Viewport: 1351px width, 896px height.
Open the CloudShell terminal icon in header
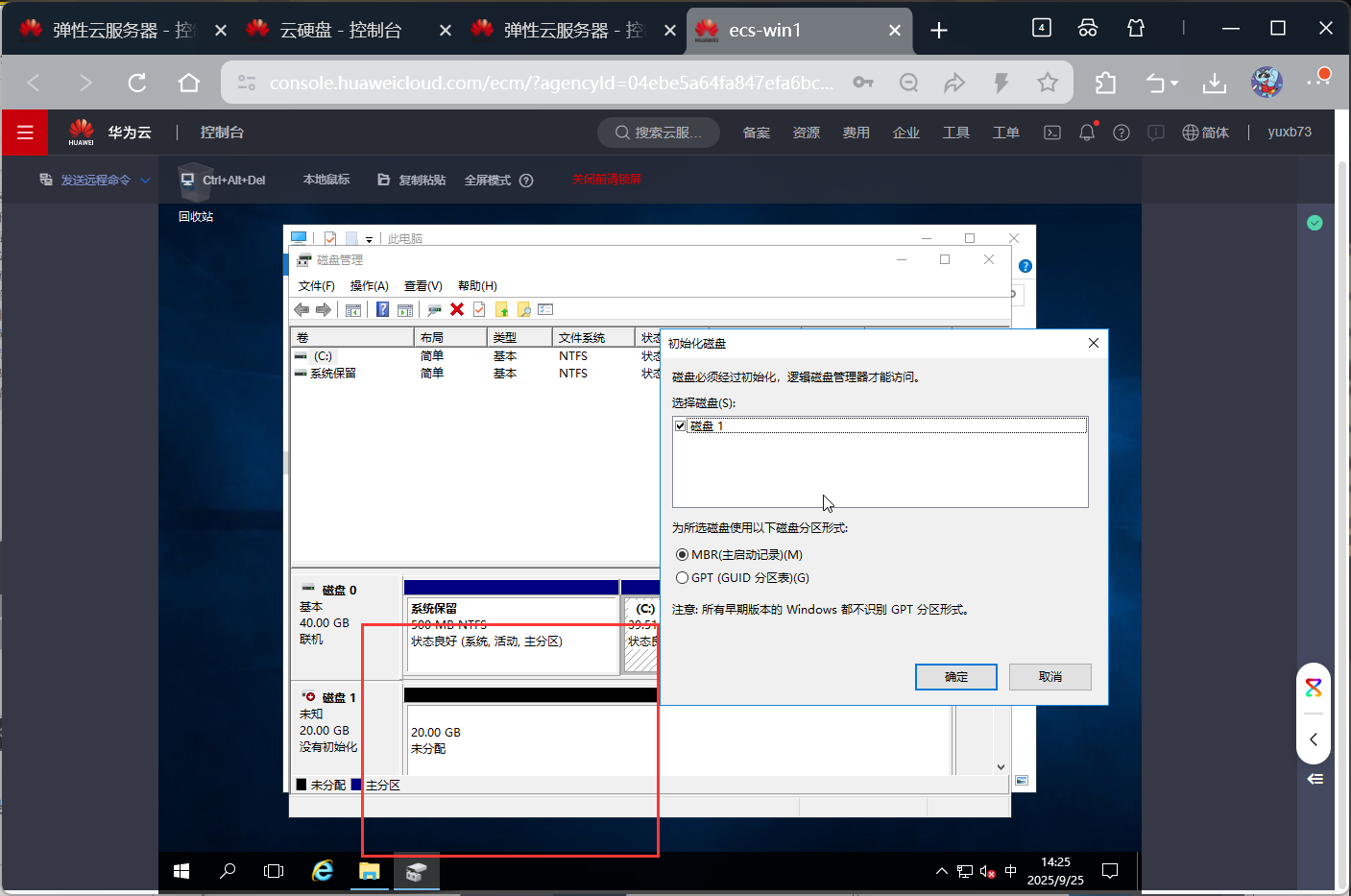pos(1052,133)
